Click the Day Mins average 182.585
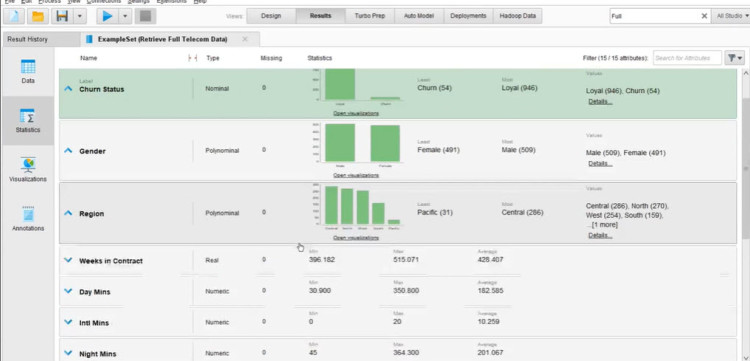Screen dimensions: 750x361 pyautogui.click(x=490, y=291)
